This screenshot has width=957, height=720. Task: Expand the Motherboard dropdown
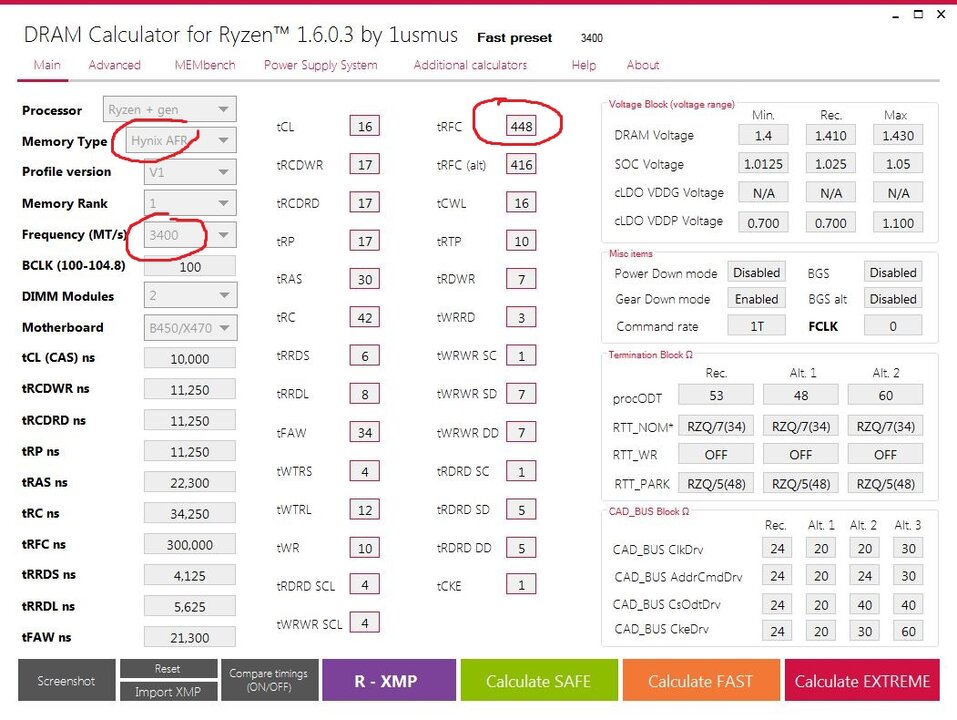[x=190, y=328]
